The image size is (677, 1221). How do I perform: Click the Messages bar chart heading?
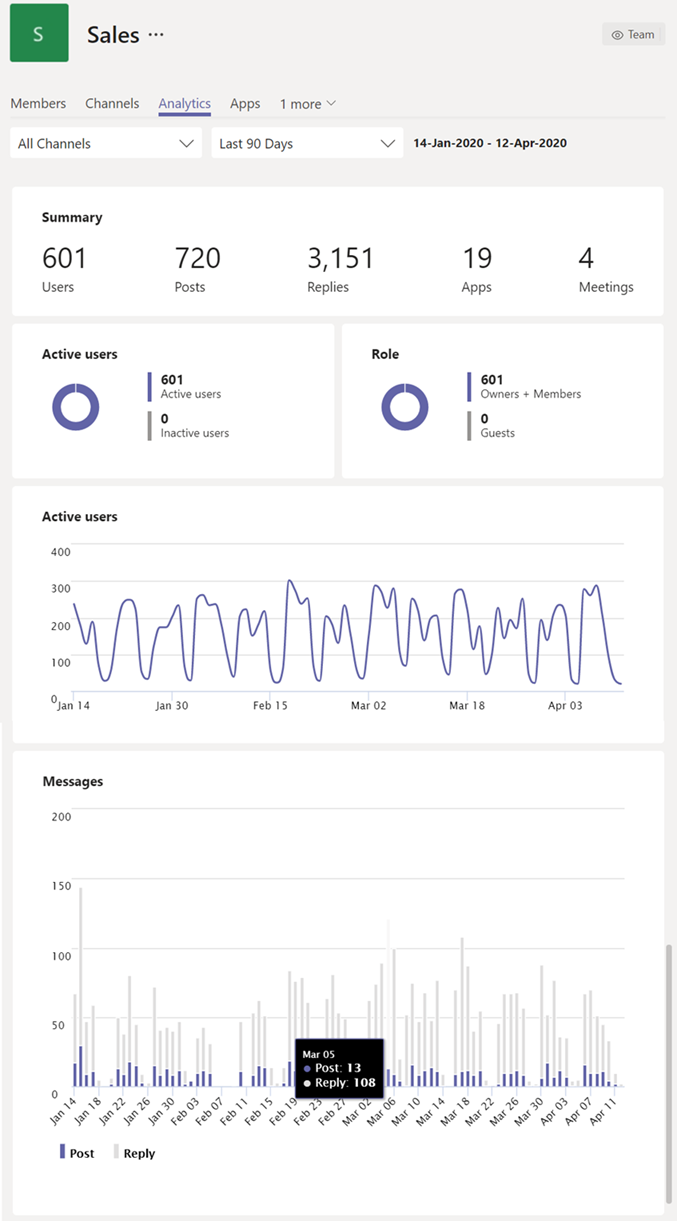pos(72,781)
